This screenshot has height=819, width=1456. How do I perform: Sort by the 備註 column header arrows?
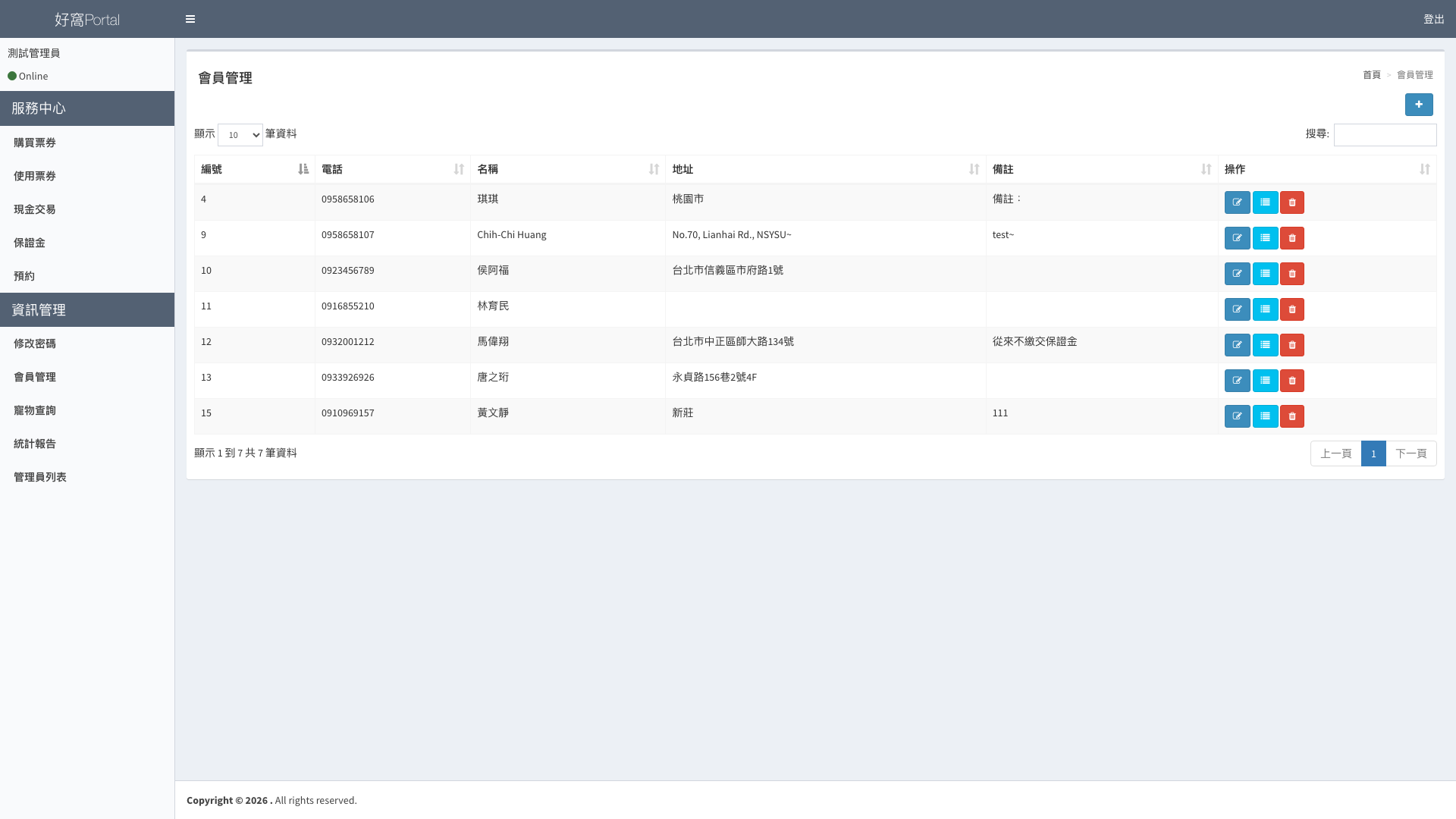[x=1206, y=169]
